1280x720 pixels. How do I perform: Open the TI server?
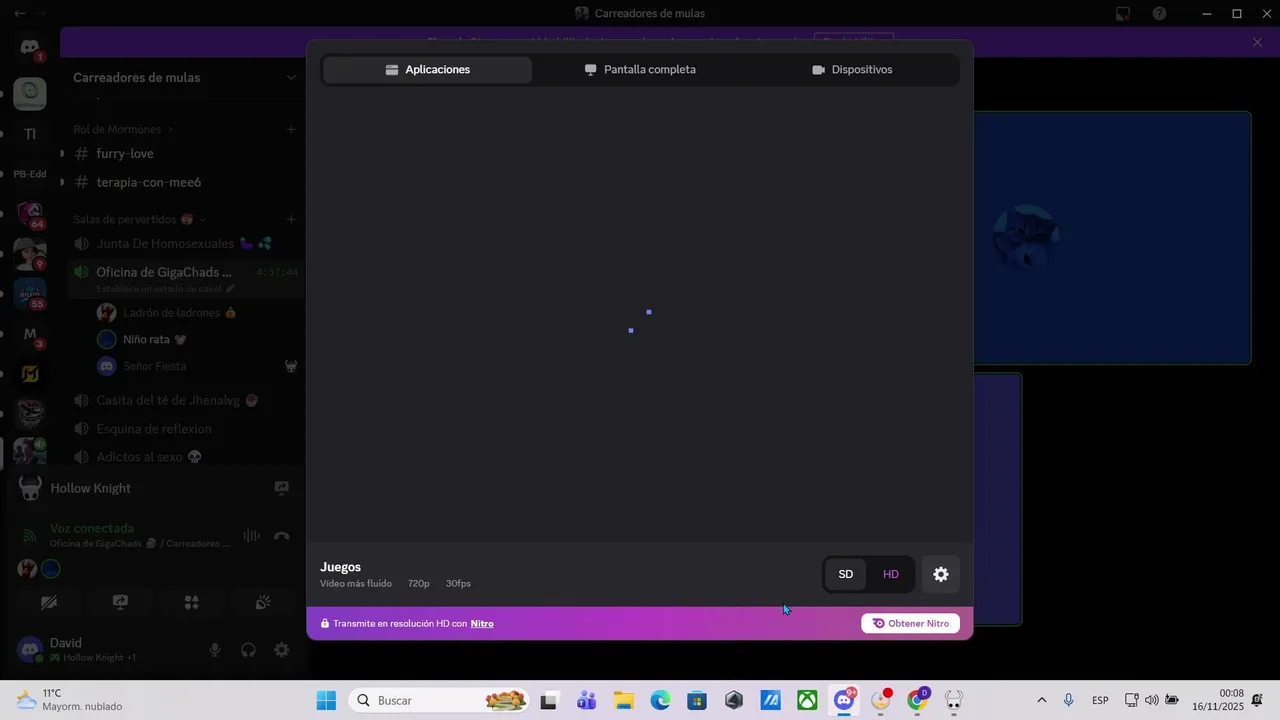[30, 134]
